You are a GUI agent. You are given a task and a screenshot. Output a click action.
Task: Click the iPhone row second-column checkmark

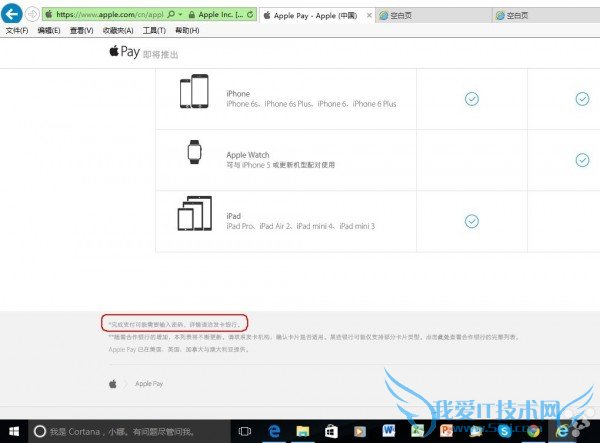[x=582, y=99]
